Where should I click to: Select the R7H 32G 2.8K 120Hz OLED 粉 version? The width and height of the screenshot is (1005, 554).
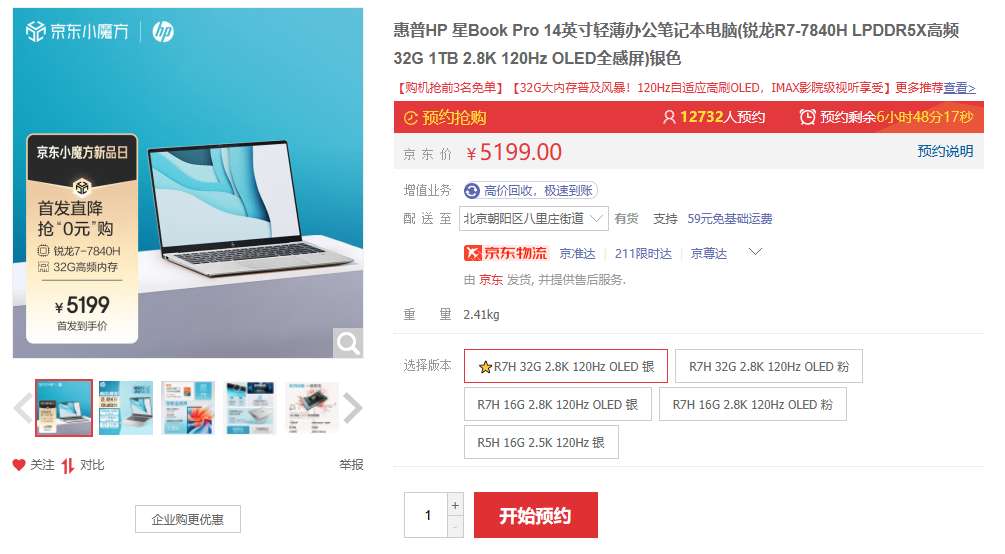tap(768, 366)
